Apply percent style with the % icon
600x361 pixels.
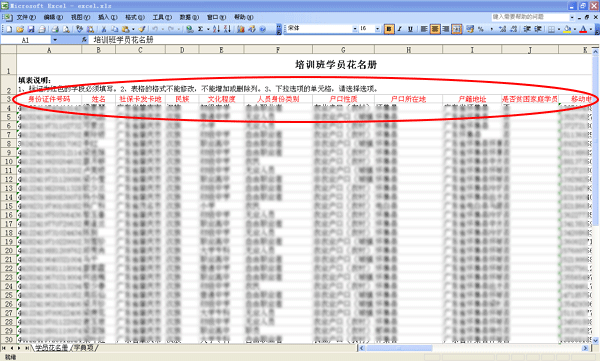[x=481, y=29]
